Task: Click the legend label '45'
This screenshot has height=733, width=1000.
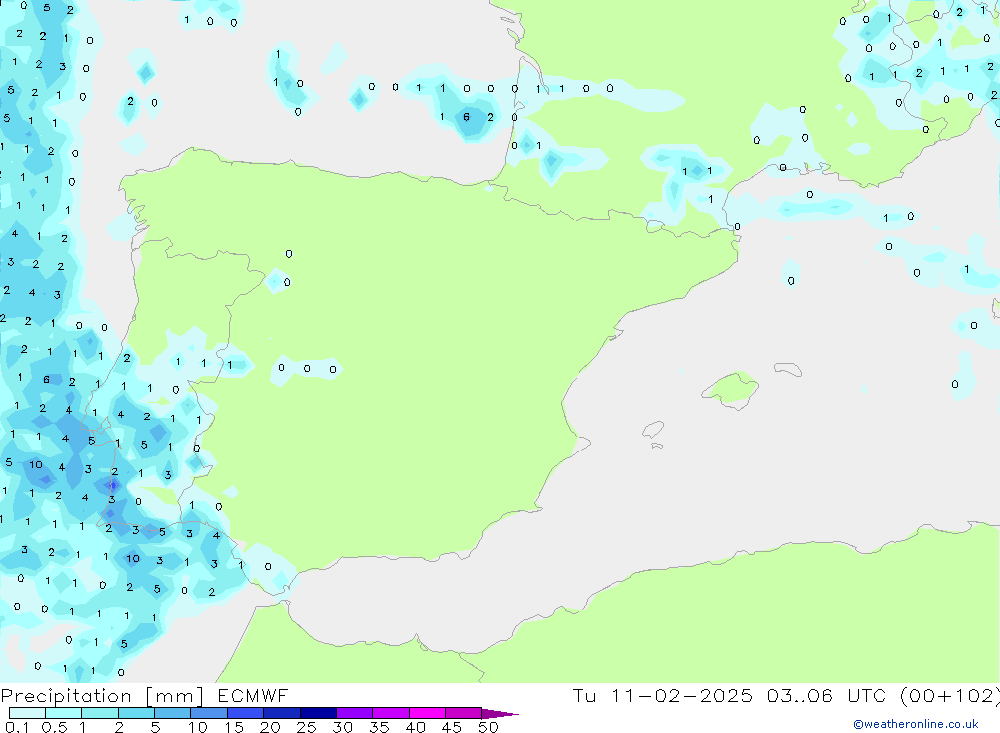Action: point(452,727)
